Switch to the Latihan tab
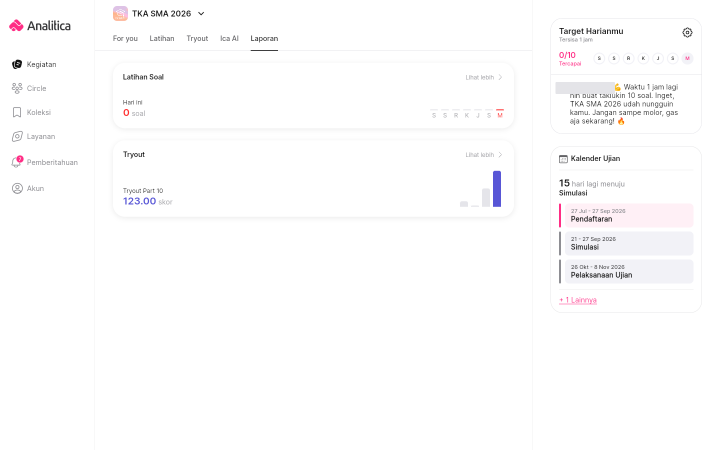This screenshot has height=450, width=720. point(162,39)
